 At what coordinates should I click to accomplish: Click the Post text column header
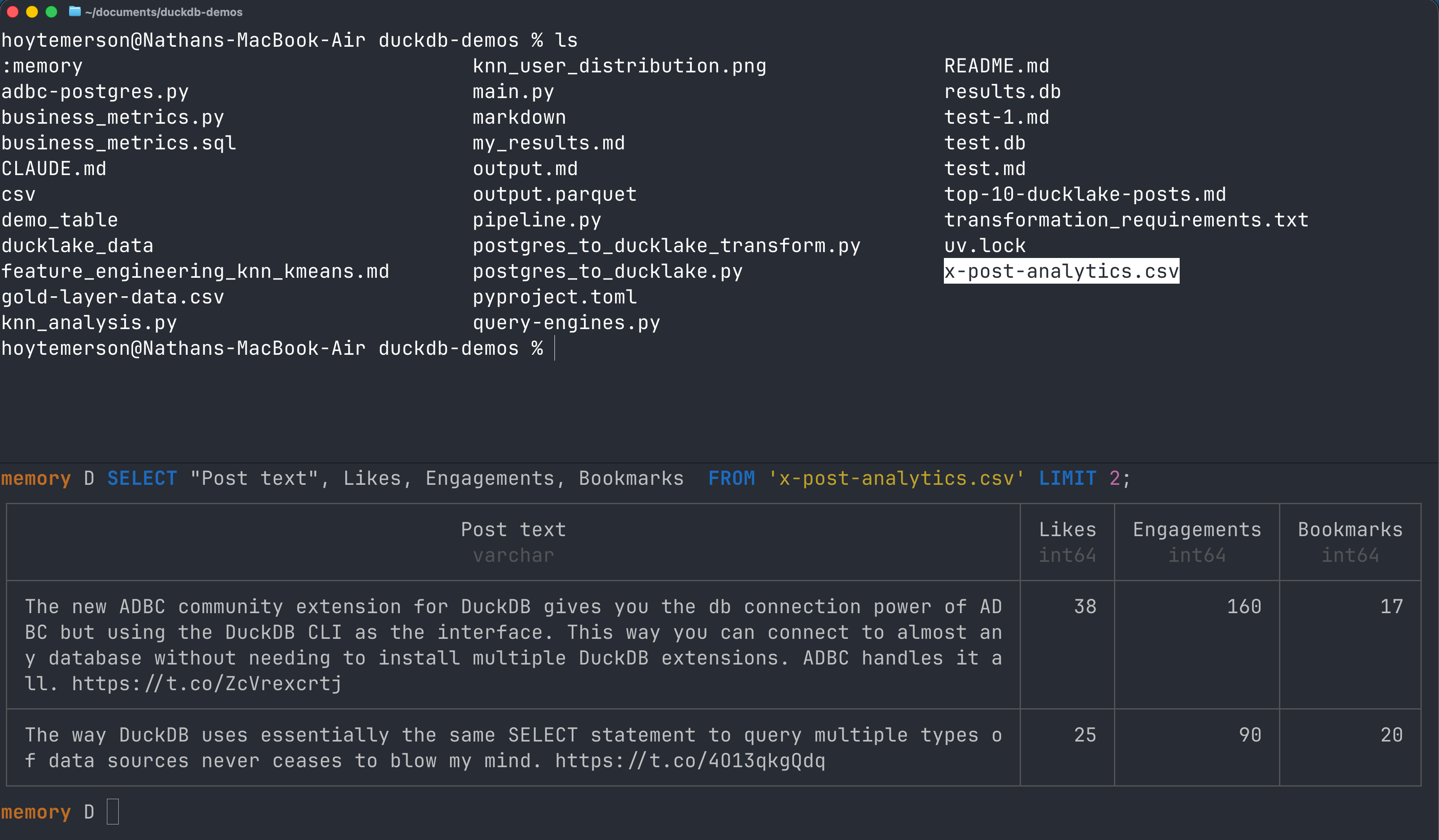tap(513, 529)
